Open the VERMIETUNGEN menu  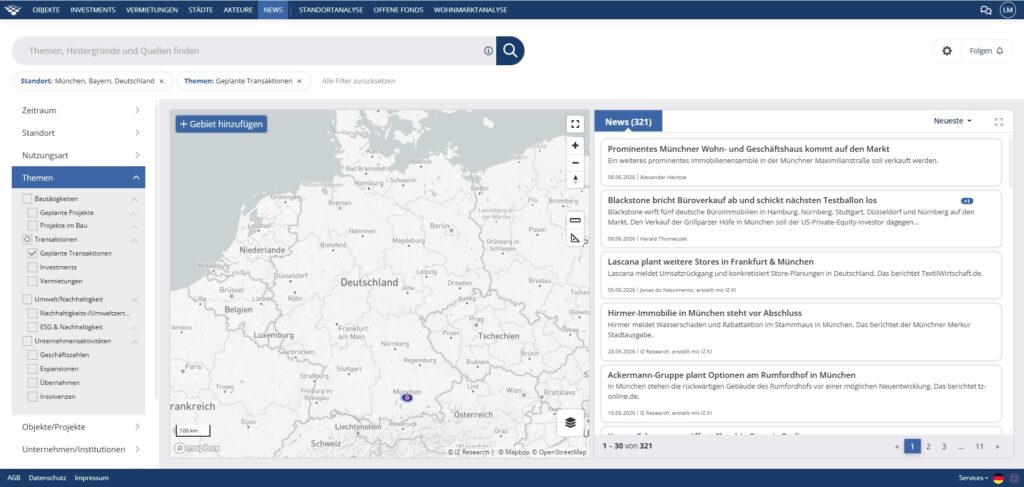pyautogui.click(x=152, y=10)
